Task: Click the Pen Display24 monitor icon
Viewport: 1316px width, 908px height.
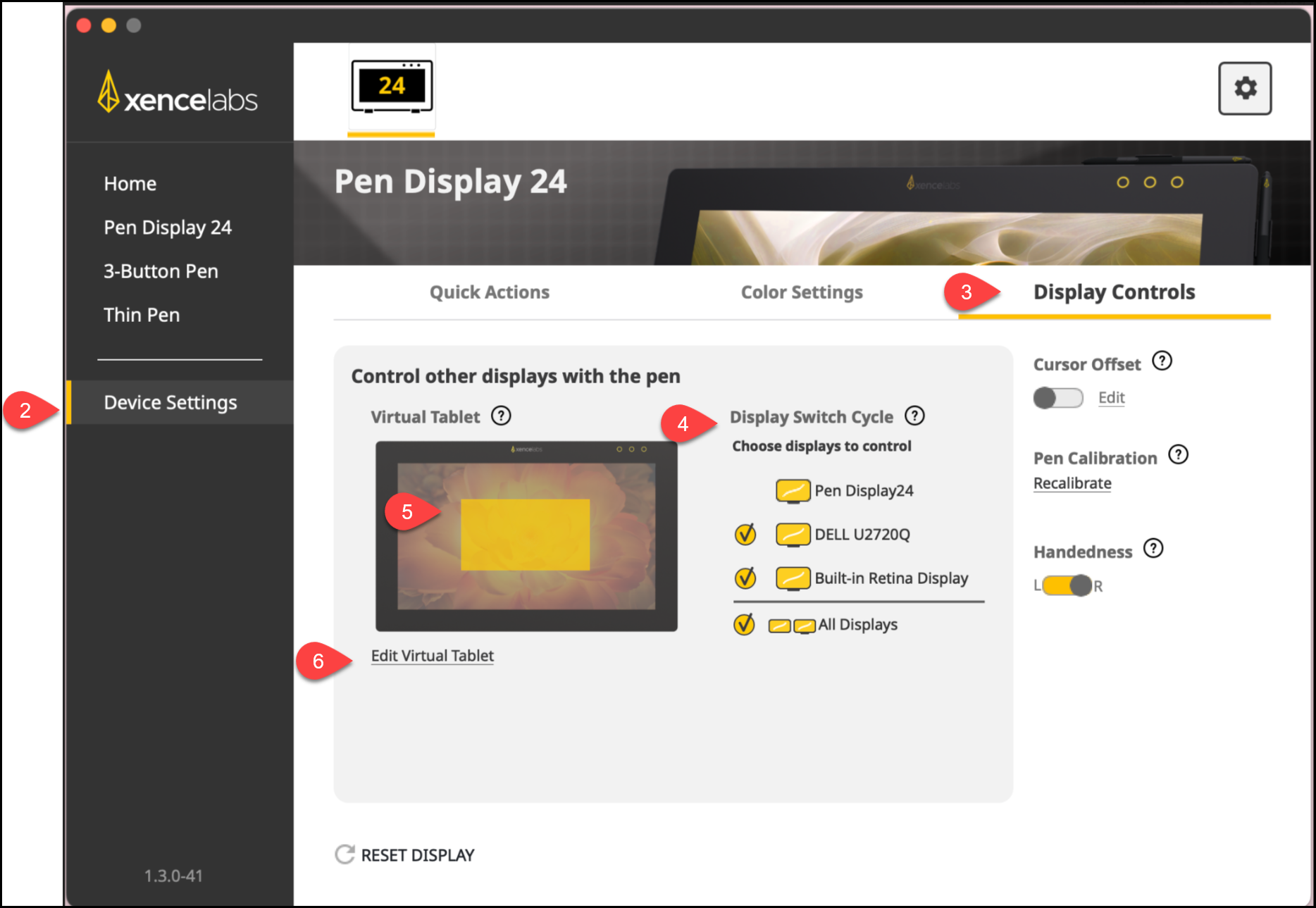Action: tap(793, 491)
